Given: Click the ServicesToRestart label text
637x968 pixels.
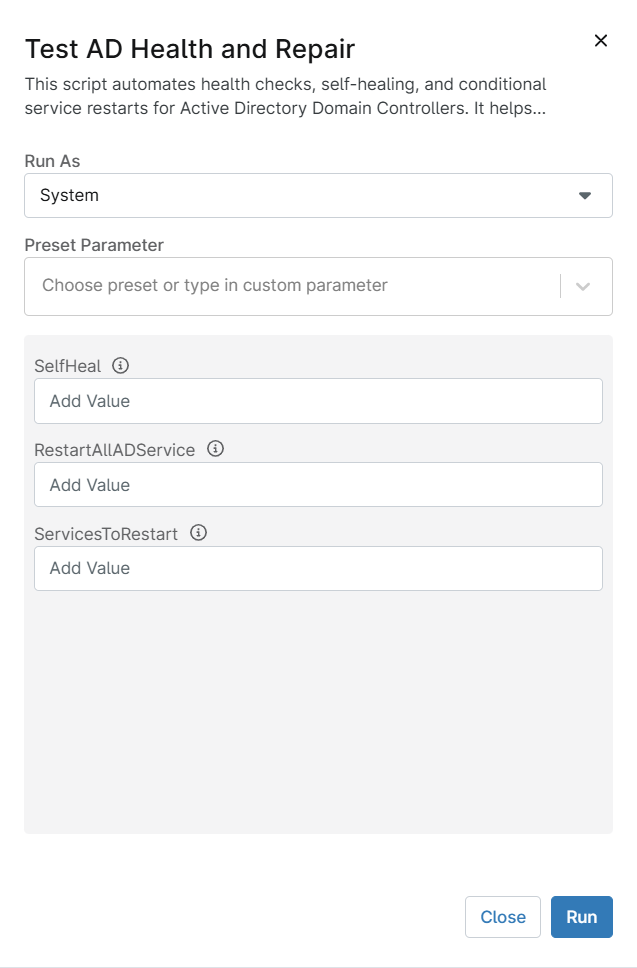Looking at the screenshot, I should [106, 534].
